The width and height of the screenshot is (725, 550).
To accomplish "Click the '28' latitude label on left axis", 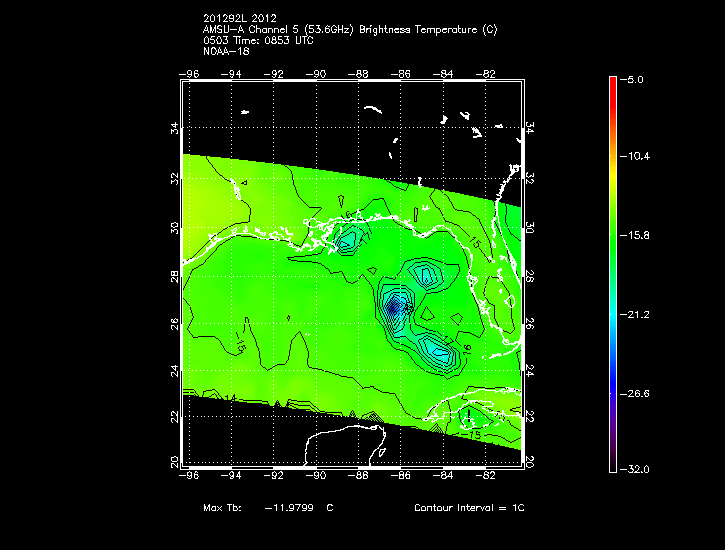I will [174, 277].
